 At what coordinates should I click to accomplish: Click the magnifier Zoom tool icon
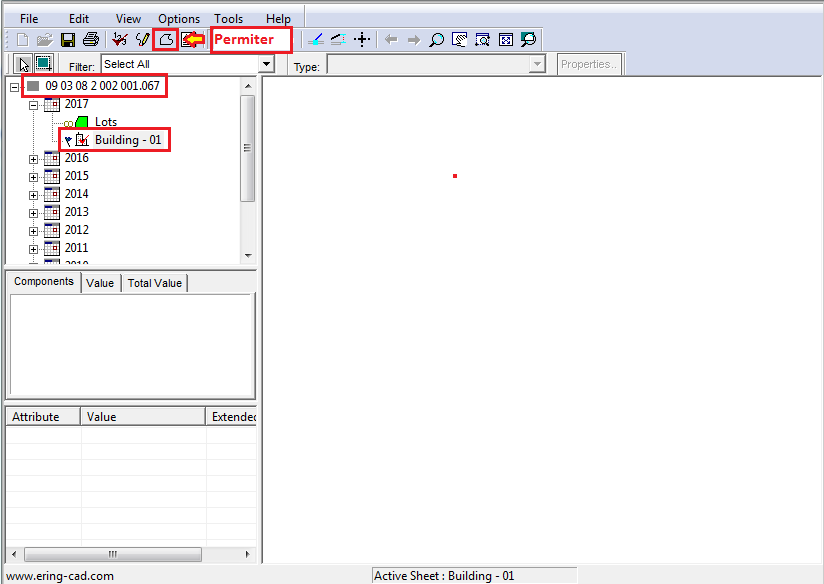436,40
